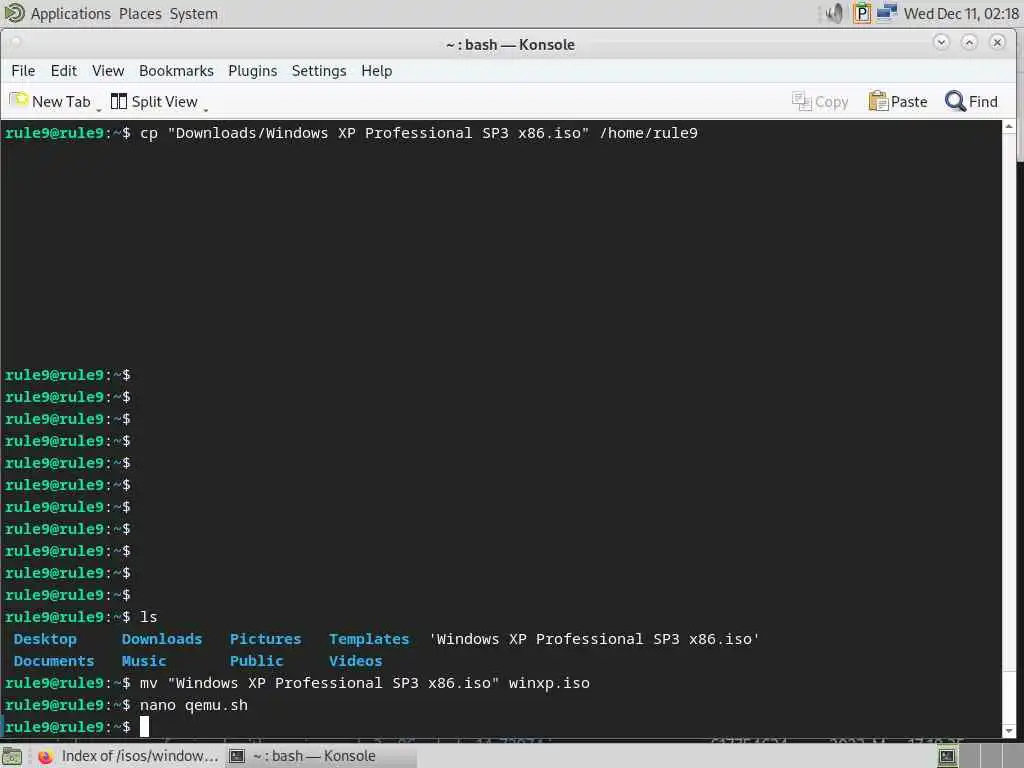Click the Paste clipboard icon
The height and width of the screenshot is (768, 1024).
tap(878, 101)
